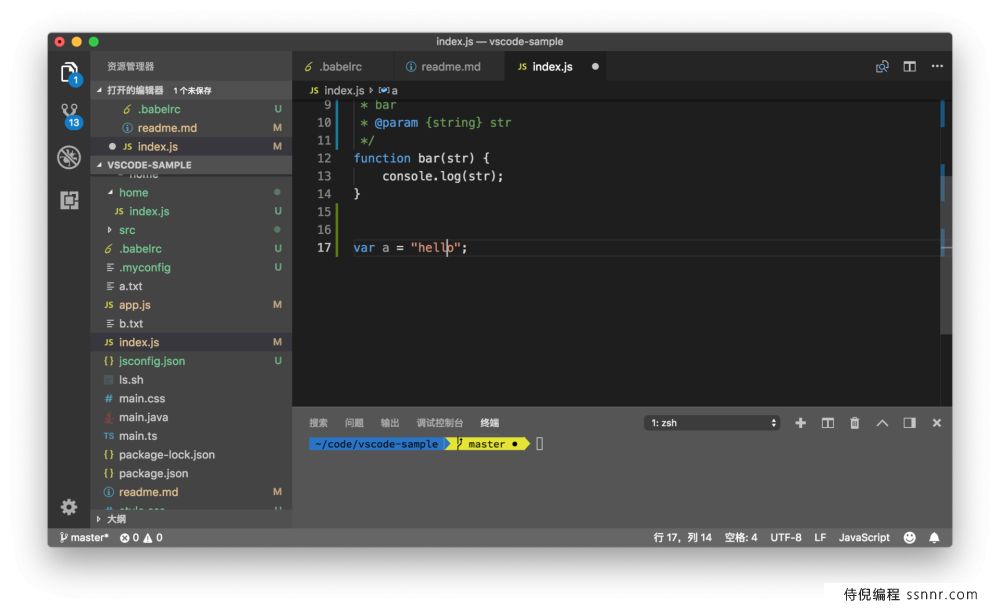The image size is (1000, 610).
Task: Open the editor more actions ellipsis
Action: pos(937,66)
